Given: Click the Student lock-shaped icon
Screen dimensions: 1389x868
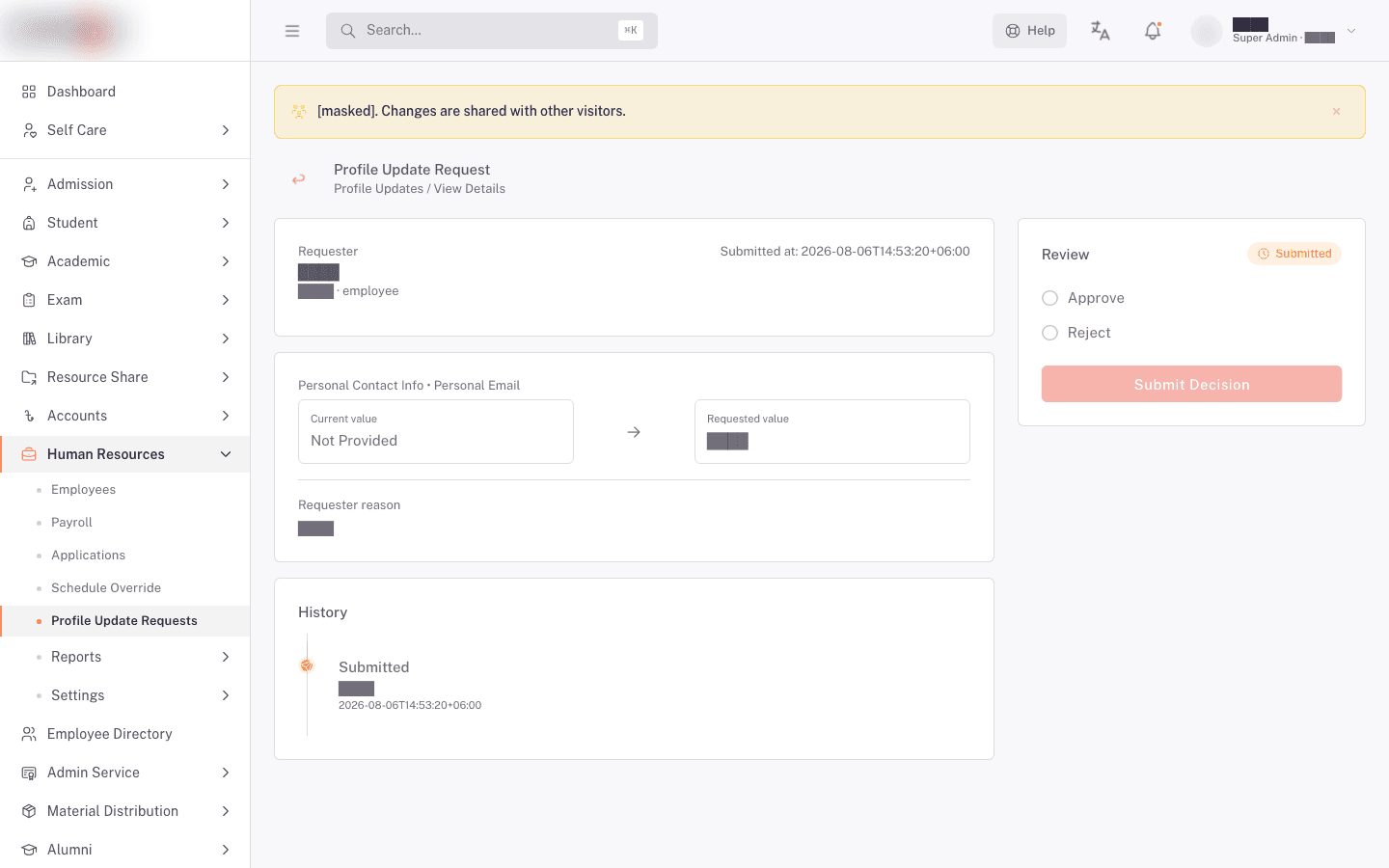Looking at the screenshot, I should [29, 223].
